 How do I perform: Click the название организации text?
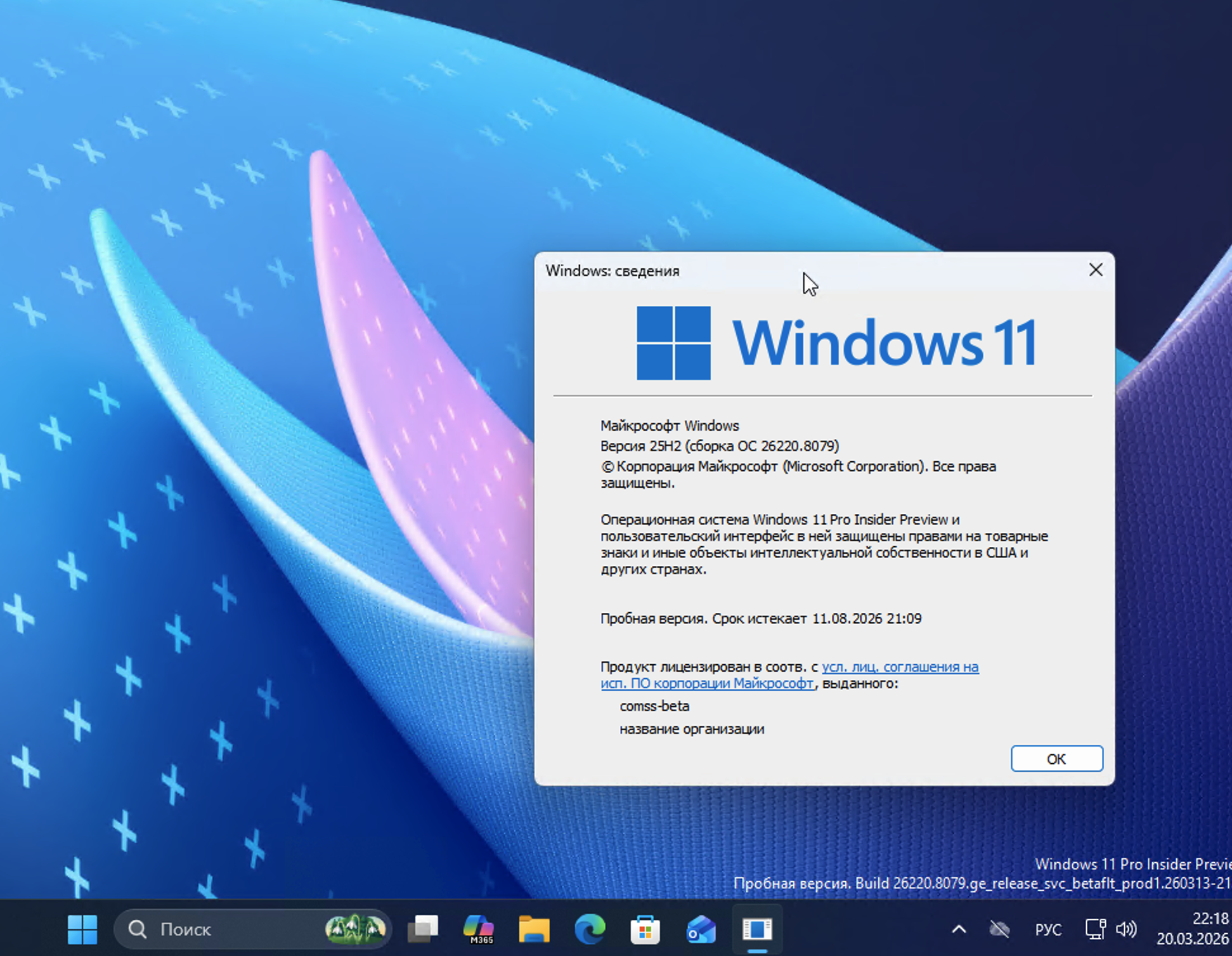(692, 729)
